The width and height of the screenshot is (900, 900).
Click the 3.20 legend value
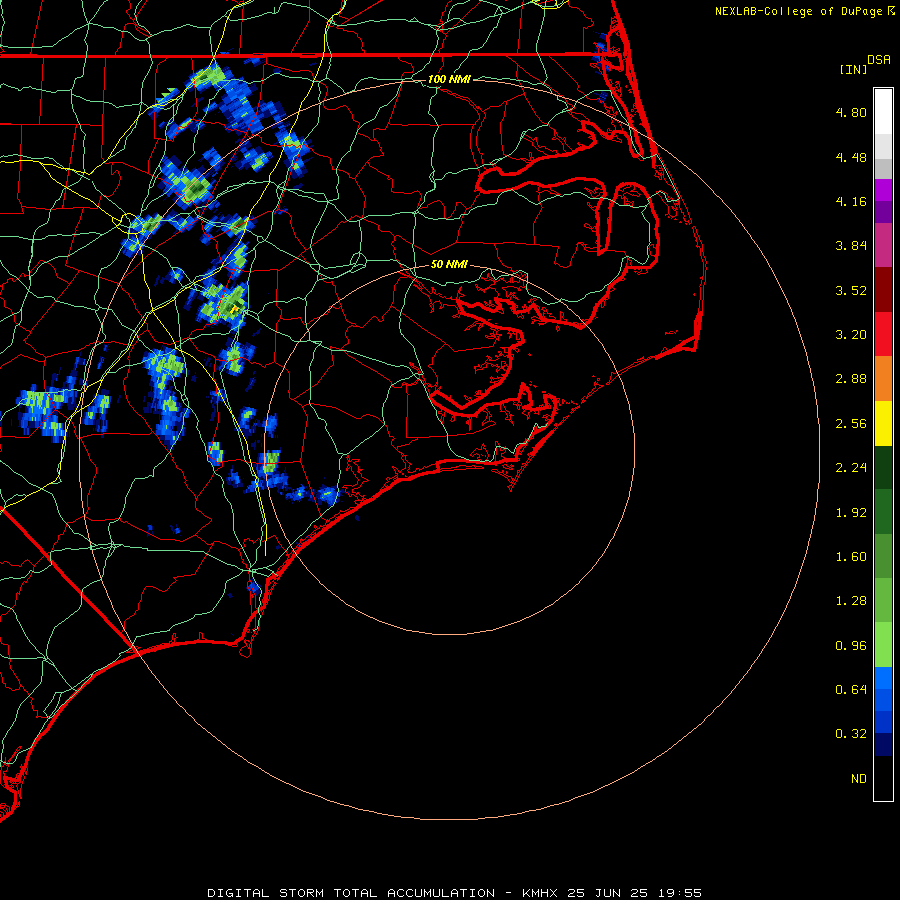[x=851, y=335]
